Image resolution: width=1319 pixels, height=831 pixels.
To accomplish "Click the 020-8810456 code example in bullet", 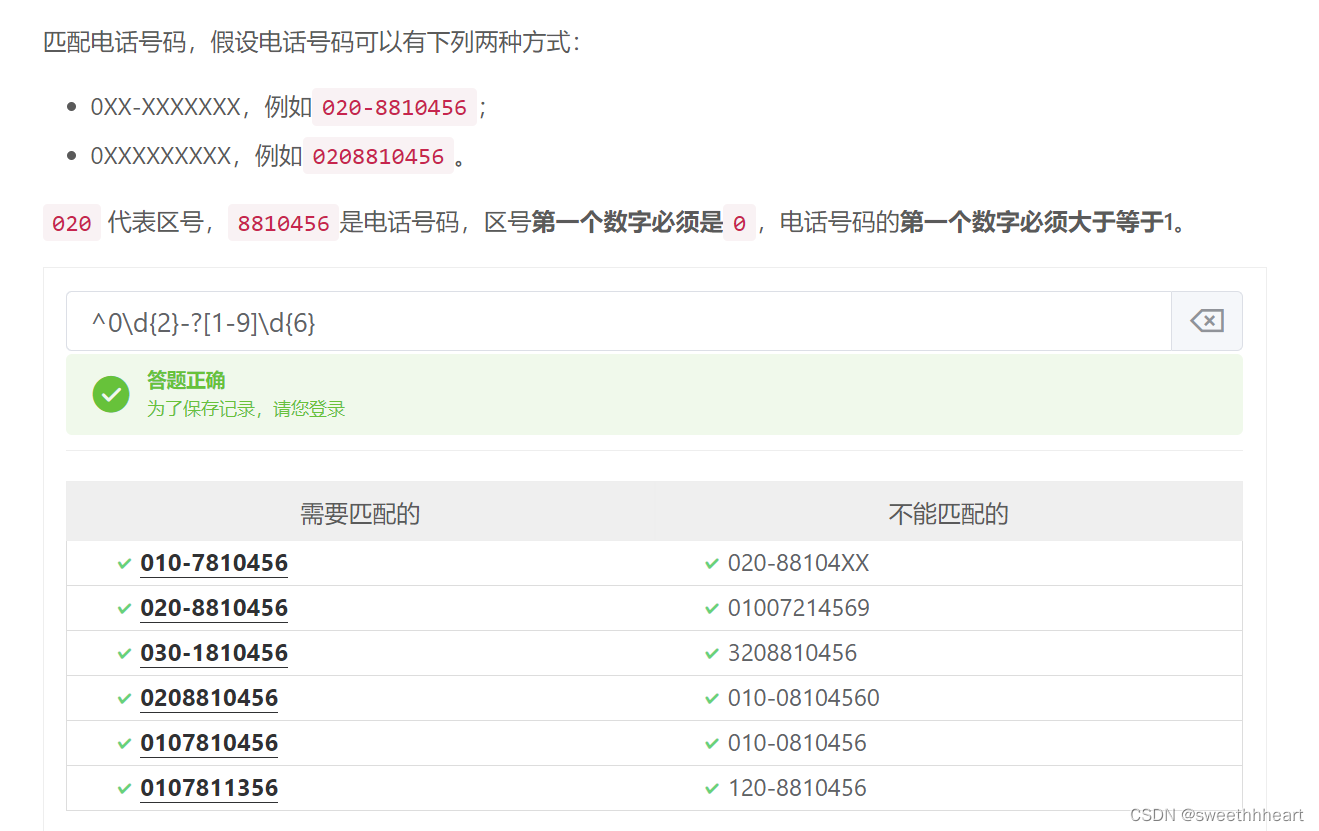I will tap(394, 107).
